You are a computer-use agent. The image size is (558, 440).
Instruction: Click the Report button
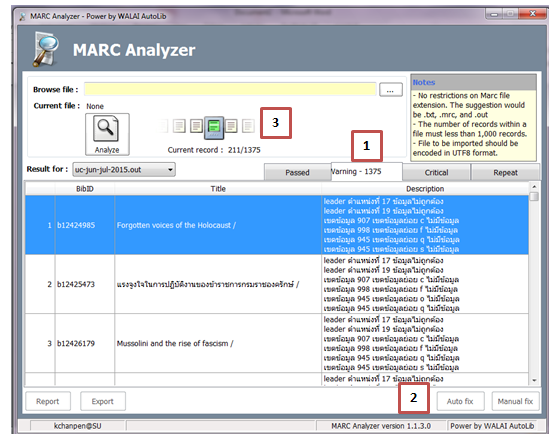pyautogui.click(x=48, y=402)
